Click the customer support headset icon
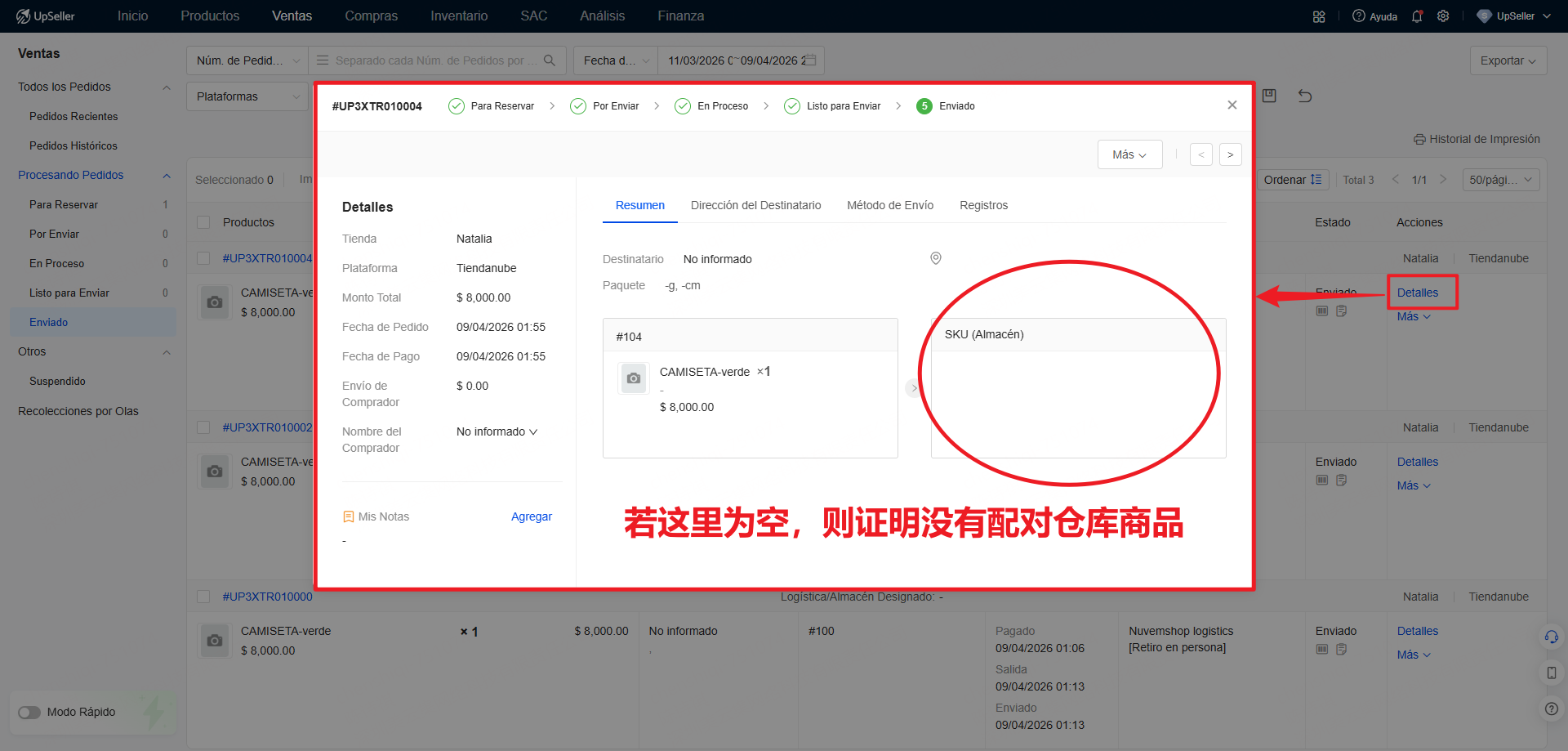The height and width of the screenshot is (751, 1568). pyautogui.click(x=1551, y=637)
